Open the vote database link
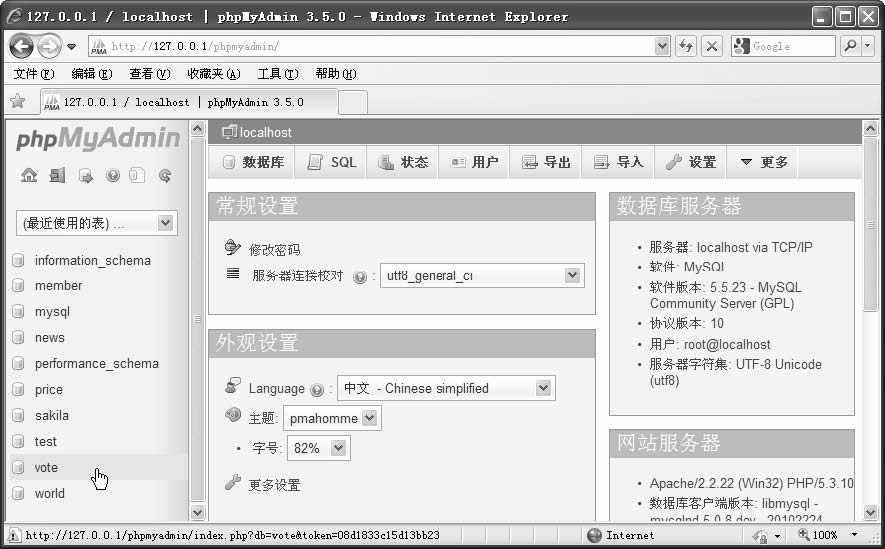 [46, 468]
